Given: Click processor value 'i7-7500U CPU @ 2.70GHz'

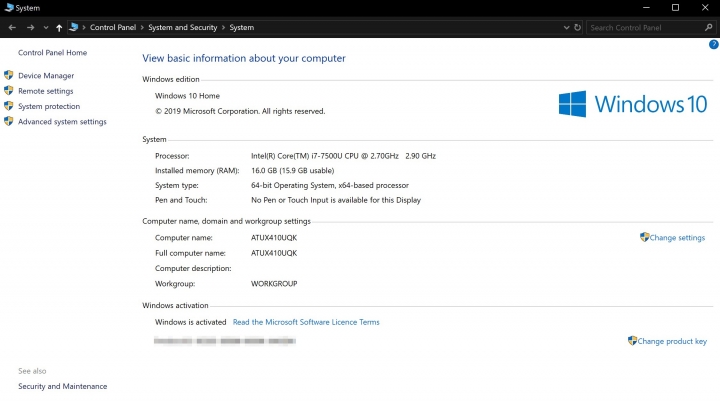Looking at the screenshot, I should pyautogui.click(x=355, y=156).
